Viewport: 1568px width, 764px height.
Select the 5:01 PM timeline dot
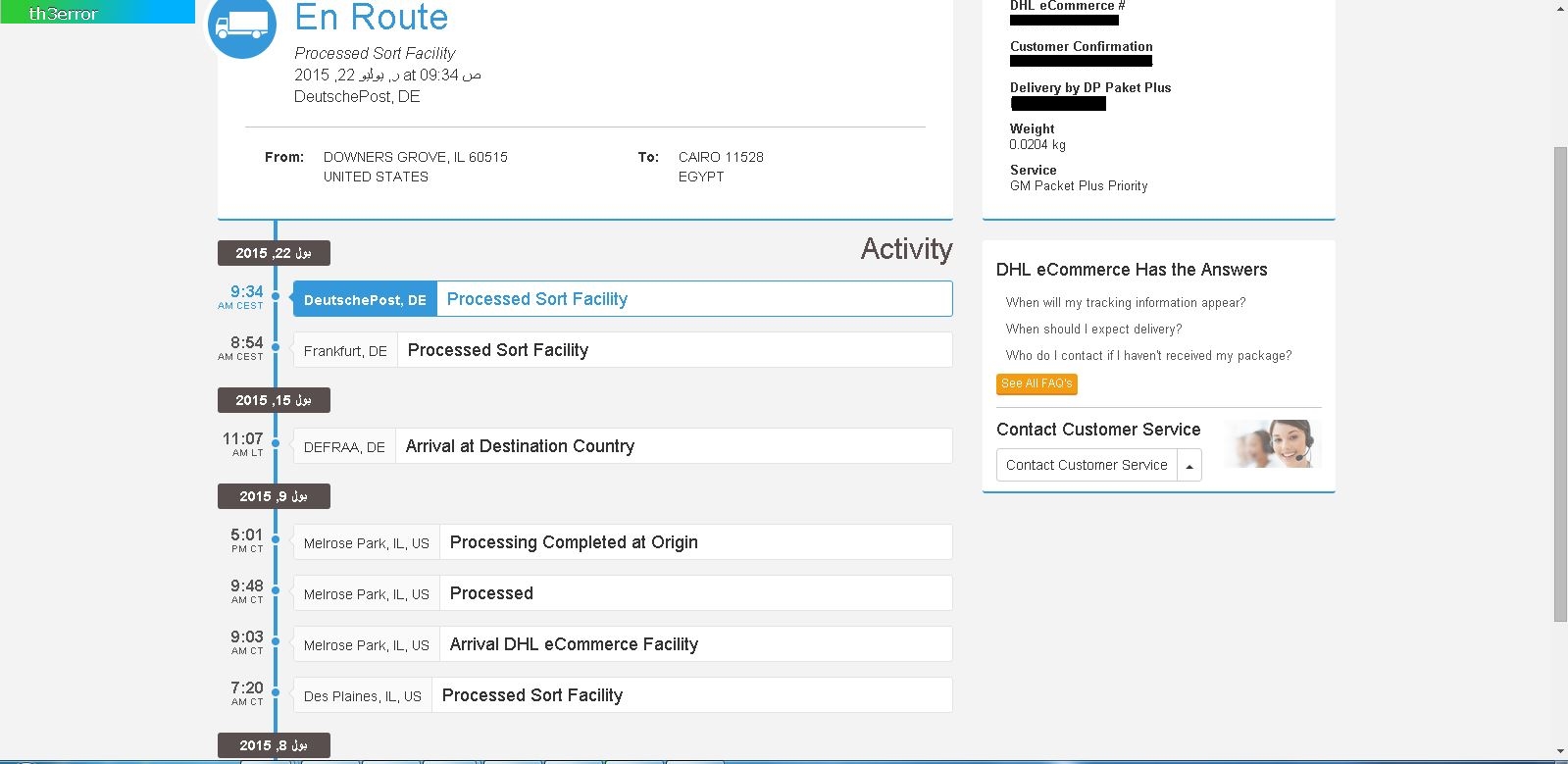pyautogui.click(x=276, y=539)
